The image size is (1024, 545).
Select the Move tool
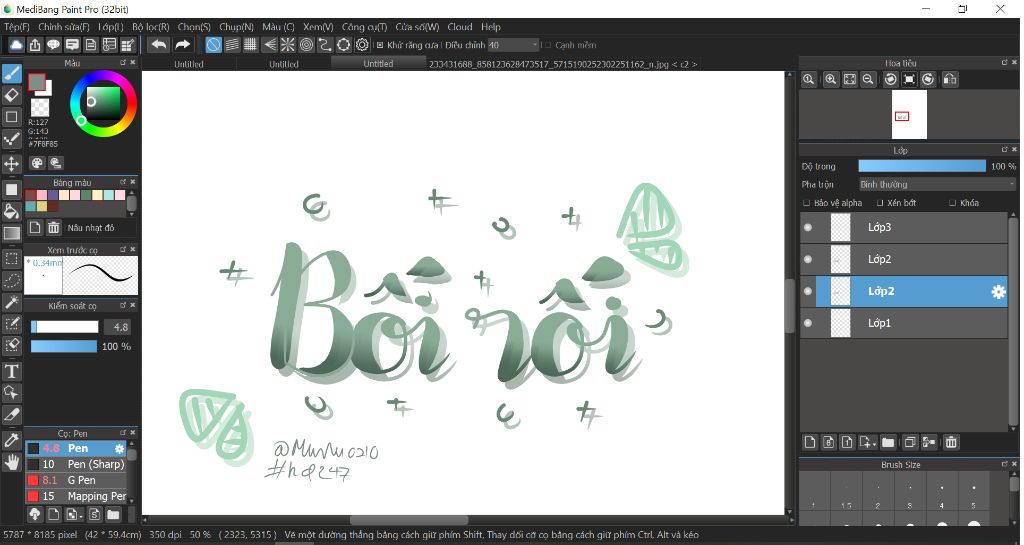click(12, 163)
